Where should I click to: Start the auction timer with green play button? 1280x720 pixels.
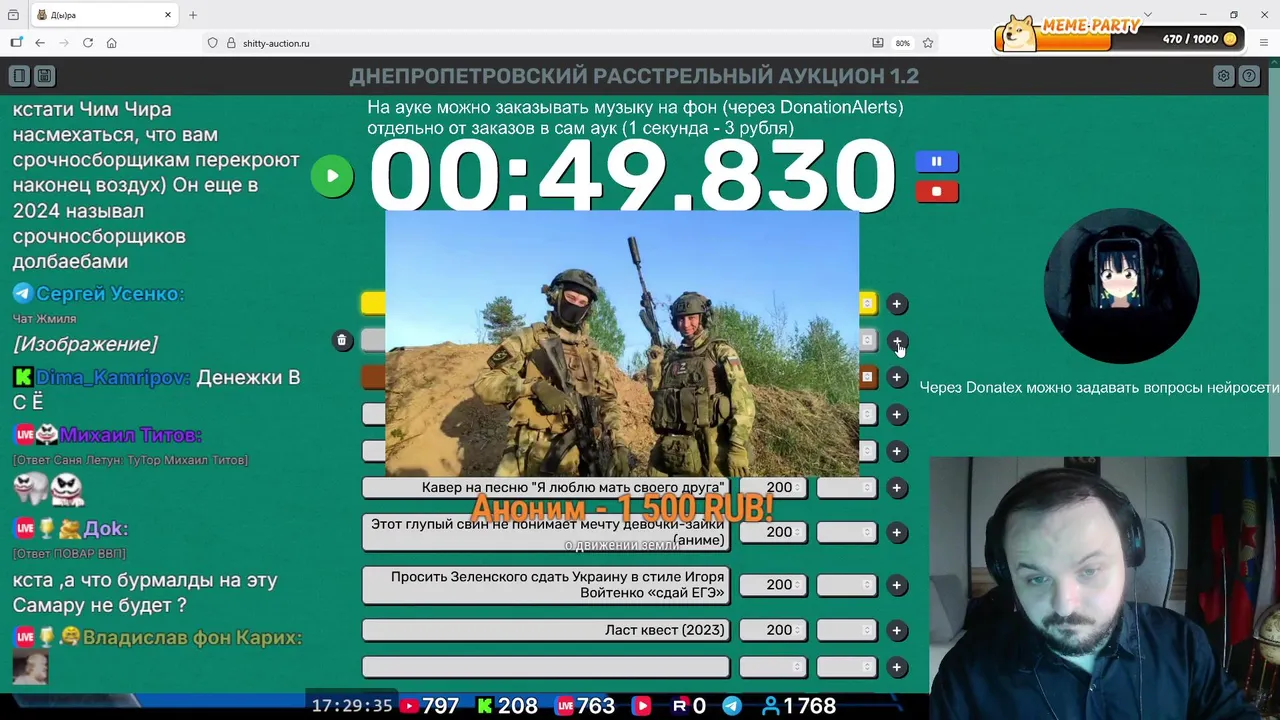point(332,177)
